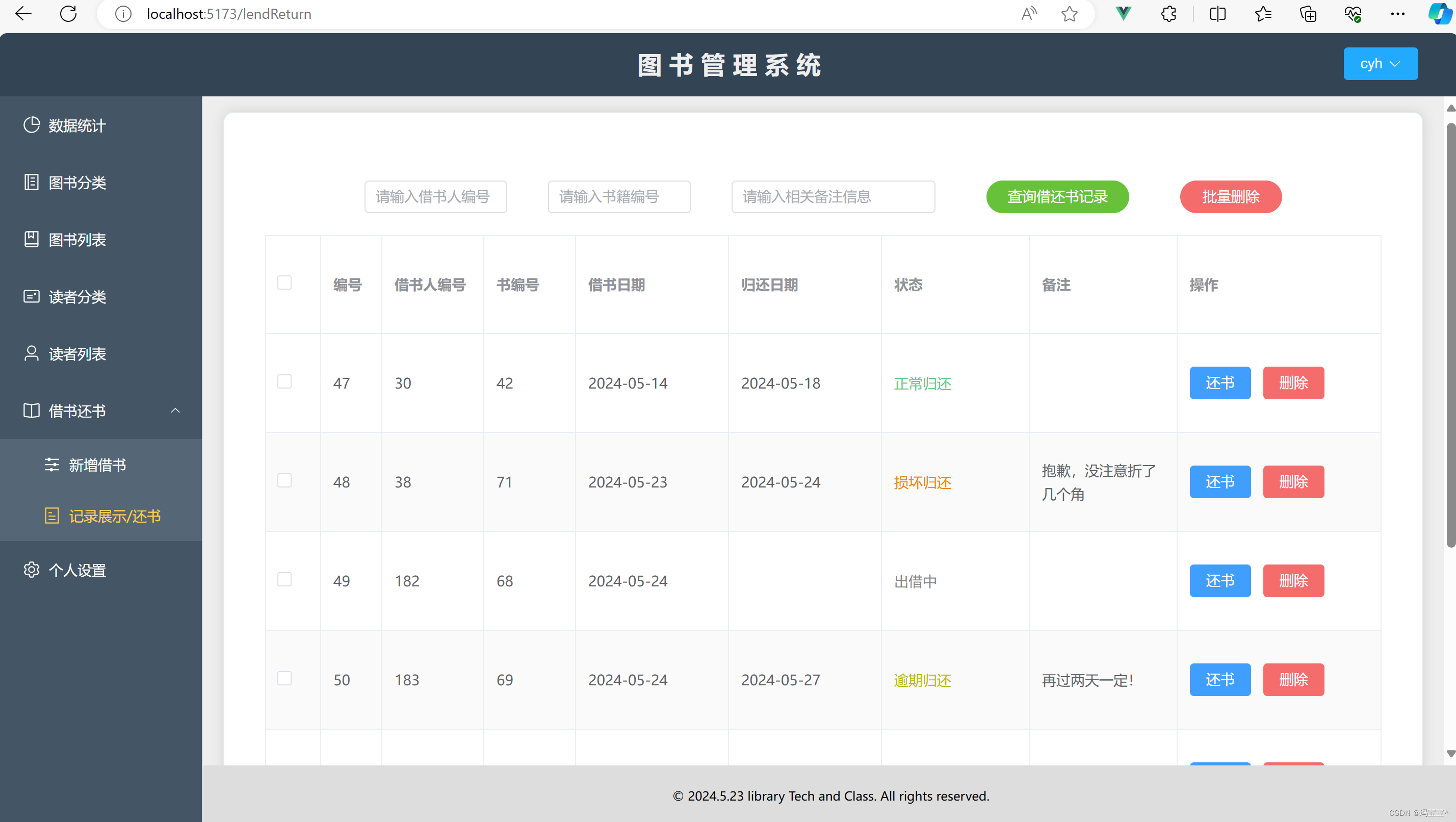Screen dimensions: 1456x822
Task: Collapse the 借书还书 submenu
Action: 175,410
